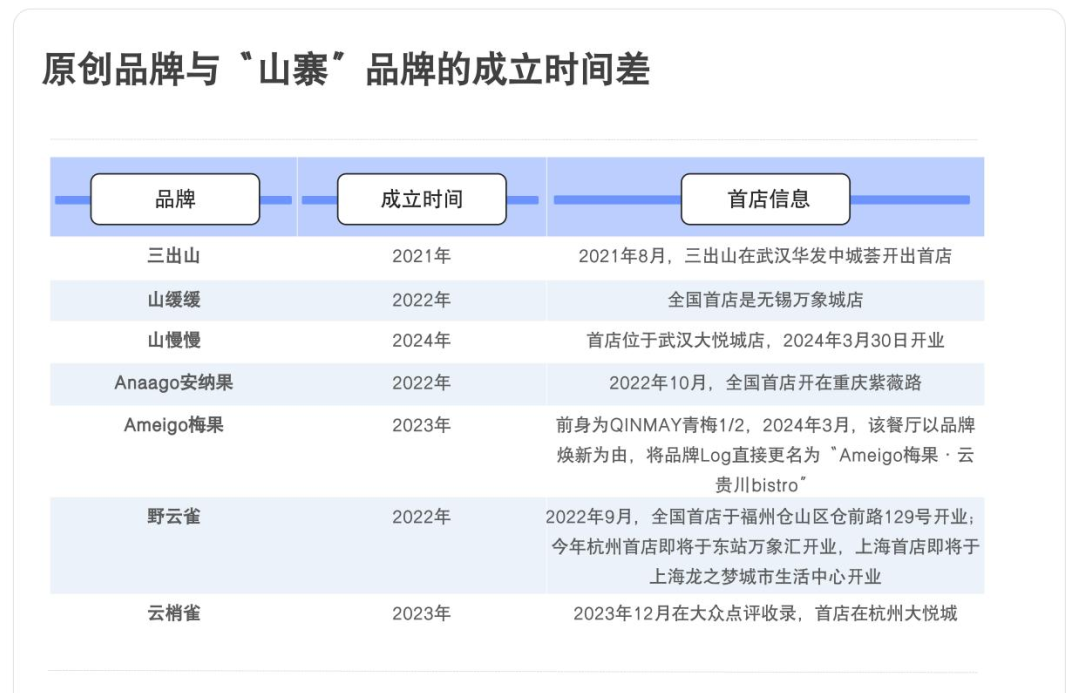Viewport: 1075px width, 693px height.
Task: Click 2024年 in the 山慢慢 row
Action: 422,340
